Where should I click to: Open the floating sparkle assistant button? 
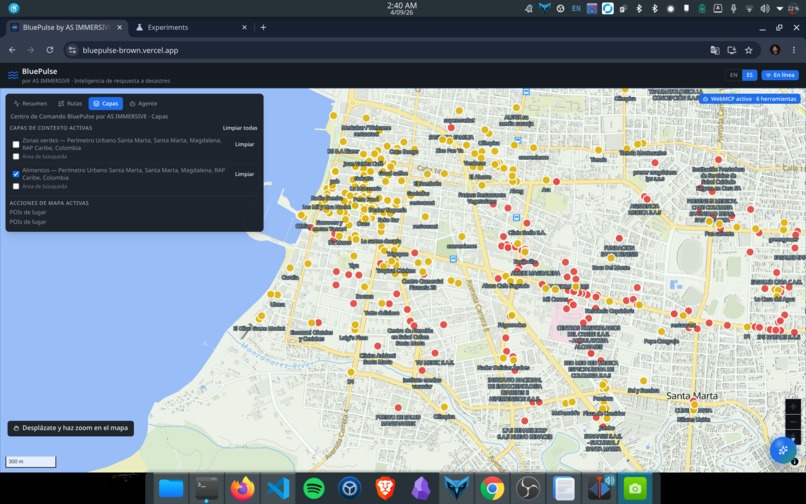tap(783, 450)
